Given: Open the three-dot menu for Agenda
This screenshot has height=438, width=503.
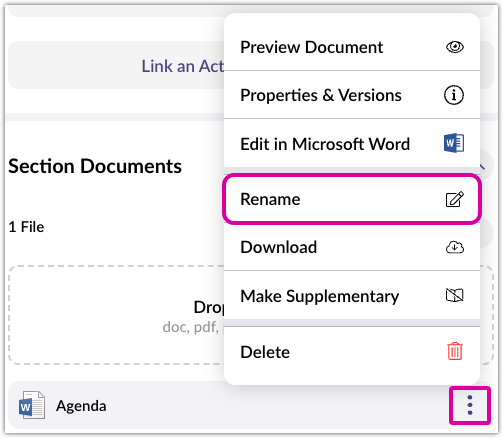Looking at the screenshot, I should point(470,405).
